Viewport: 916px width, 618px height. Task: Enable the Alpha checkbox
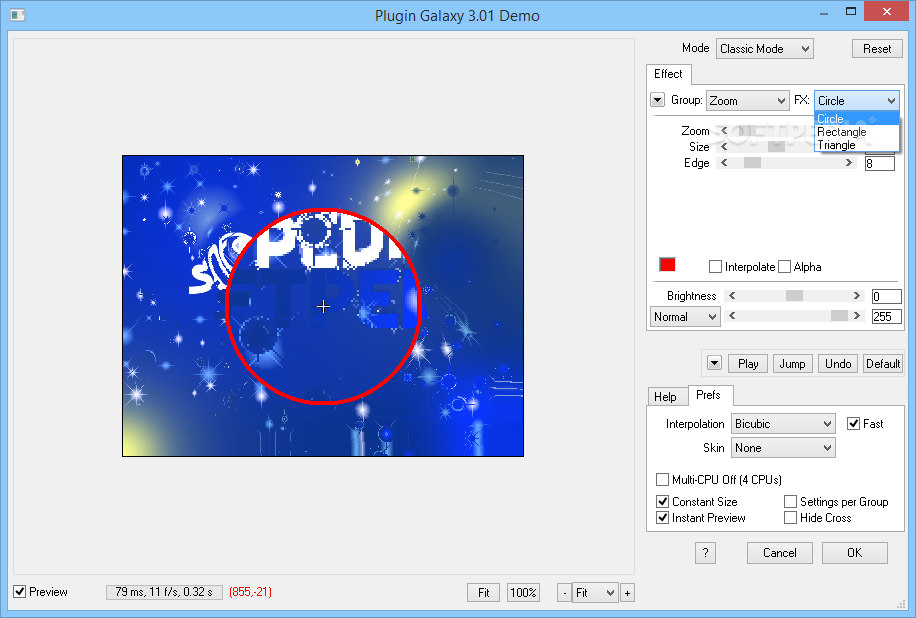[x=784, y=267]
